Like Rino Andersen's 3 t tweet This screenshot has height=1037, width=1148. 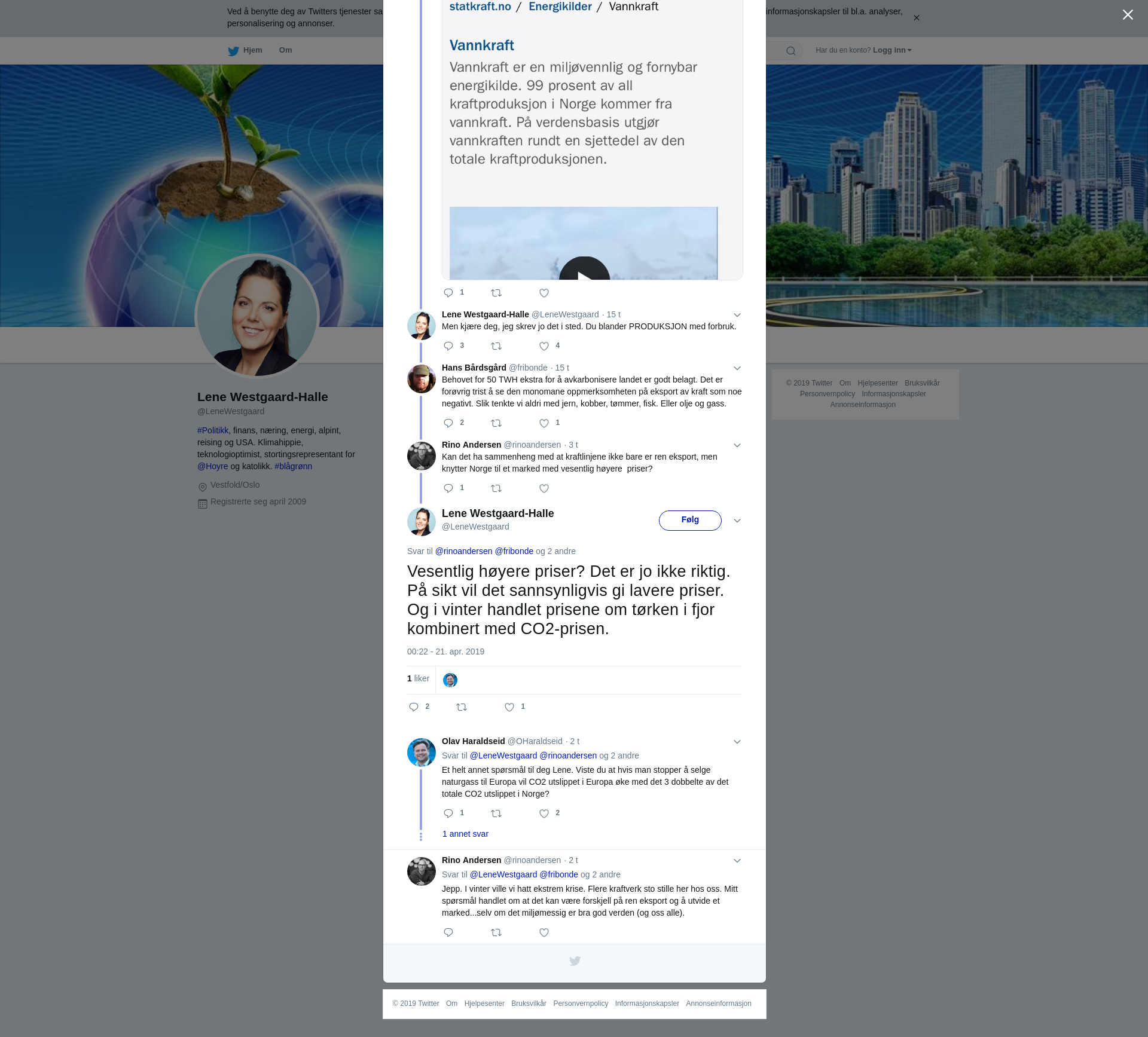pos(544,488)
